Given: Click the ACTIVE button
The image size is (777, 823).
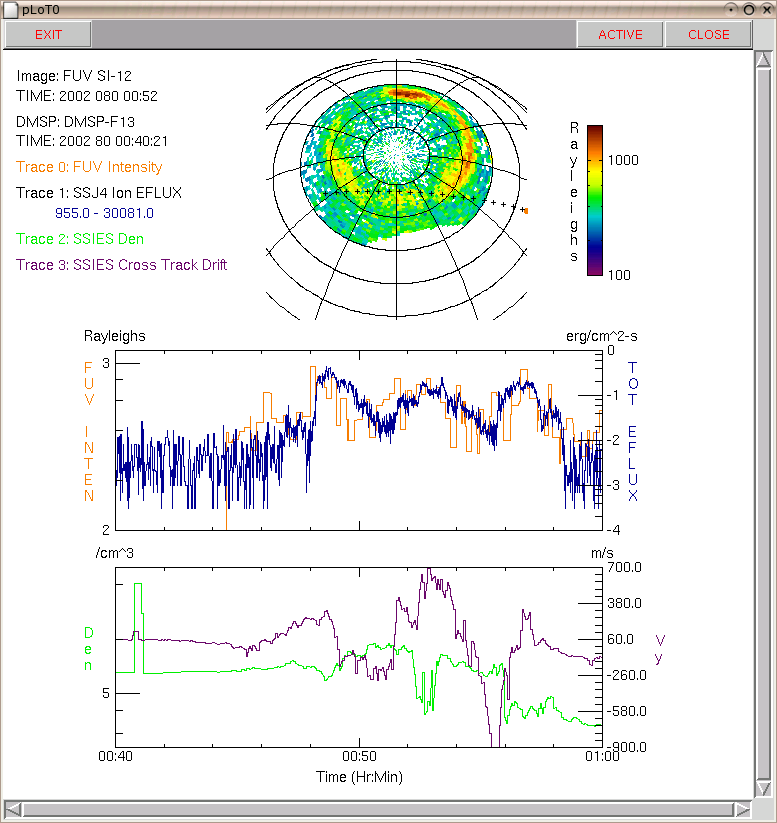Looking at the screenshot, I should [x=620, y=35].
